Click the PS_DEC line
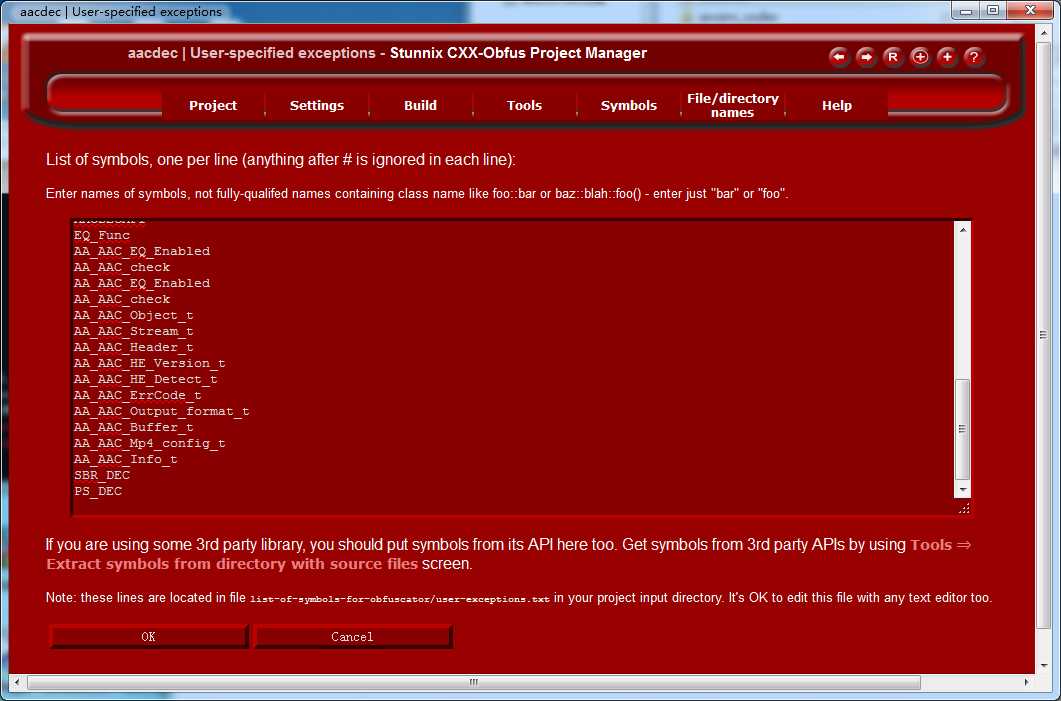Screen dimensions: 1061x701 98,491
